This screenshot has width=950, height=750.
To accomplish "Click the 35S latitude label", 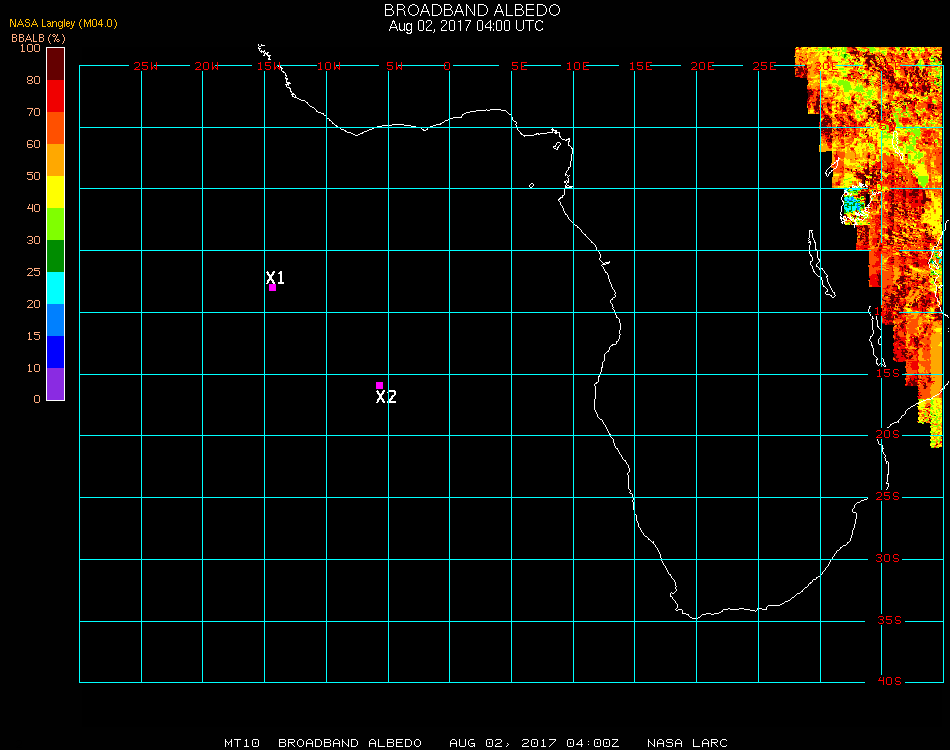I will (x=889, y=620).
